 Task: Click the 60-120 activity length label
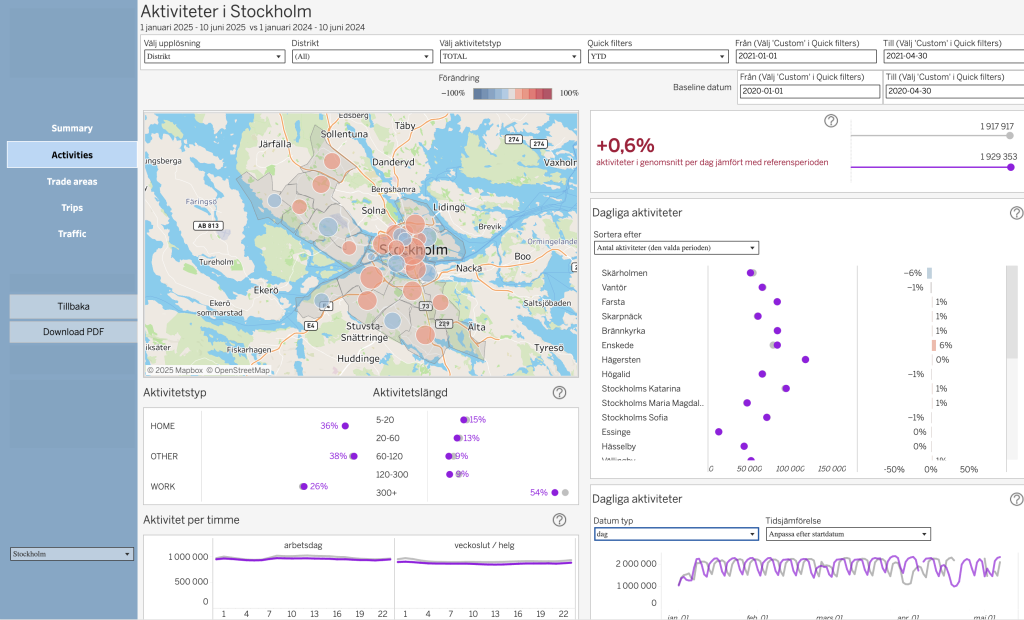pyautogui.click(x=389, y=457)
